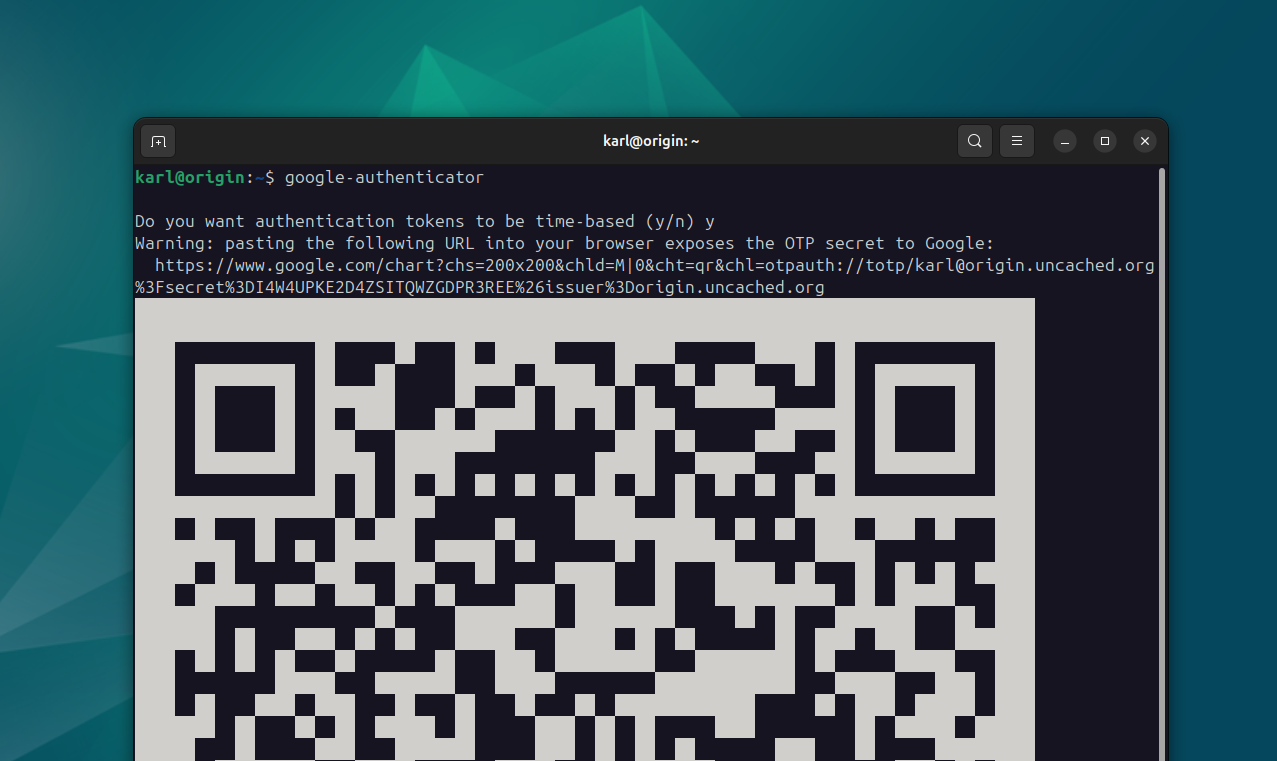This screenshot has width=1277, height=761.
Task: Open the terminal search tool
Action: 975,141
